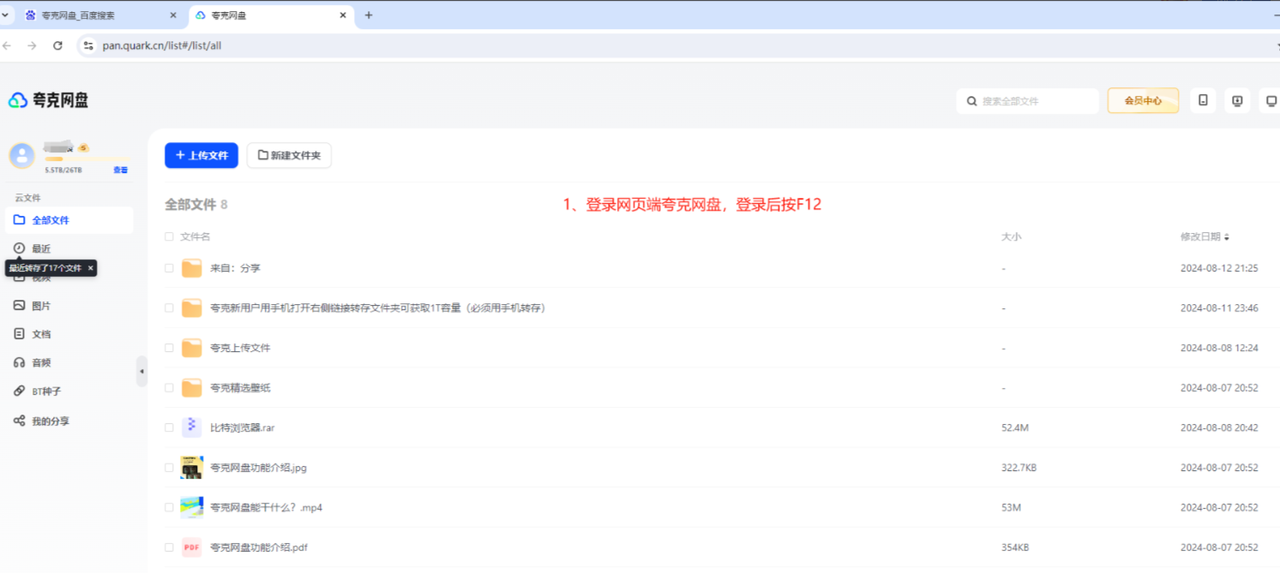Click the site info icon in address bar

pyautogui.click(x=88, y=46)
